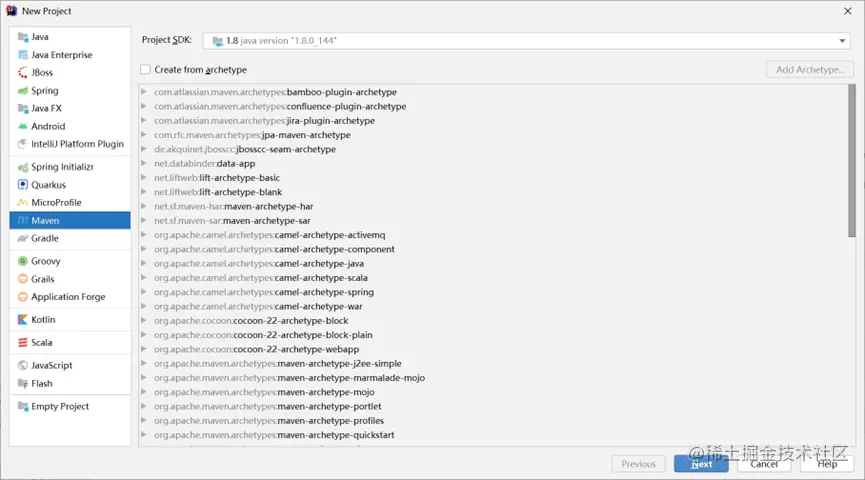Pick the MicroProfile icon

(x=23, y=202)
